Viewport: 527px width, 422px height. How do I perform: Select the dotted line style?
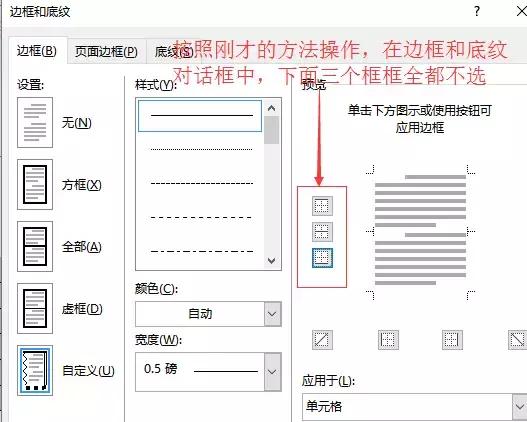(x=201, y=149)
